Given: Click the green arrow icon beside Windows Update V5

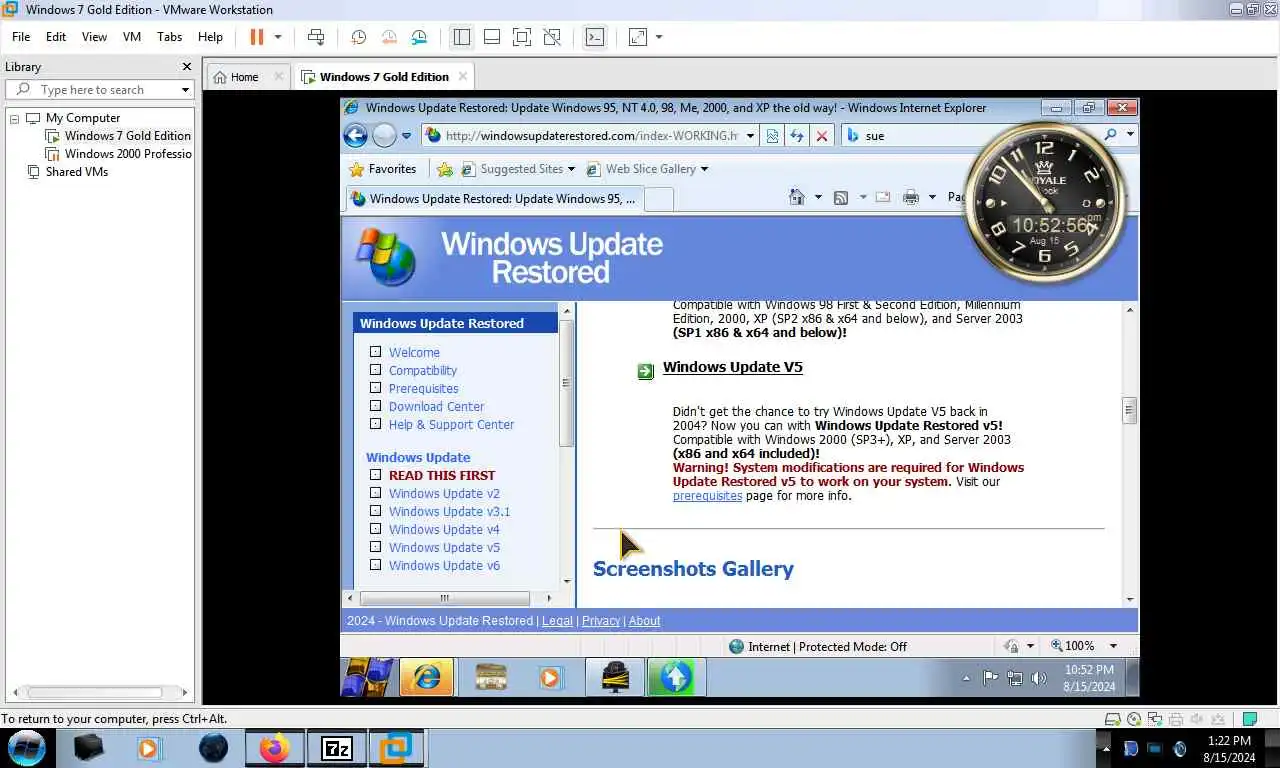Looking at the screenshot, I should tap(646, 372).
